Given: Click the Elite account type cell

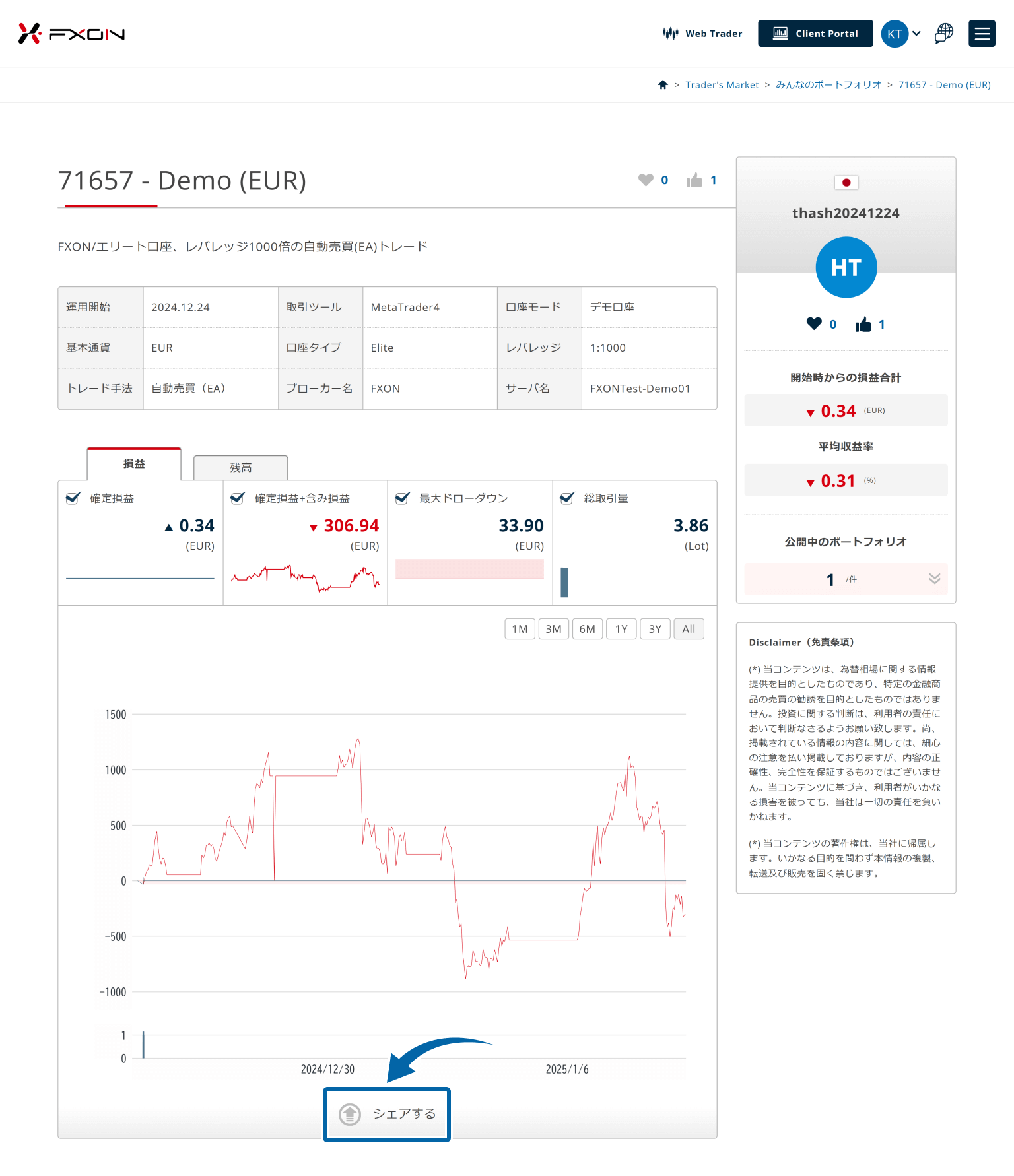Looking at the screenshot, I should click(430, 348).
